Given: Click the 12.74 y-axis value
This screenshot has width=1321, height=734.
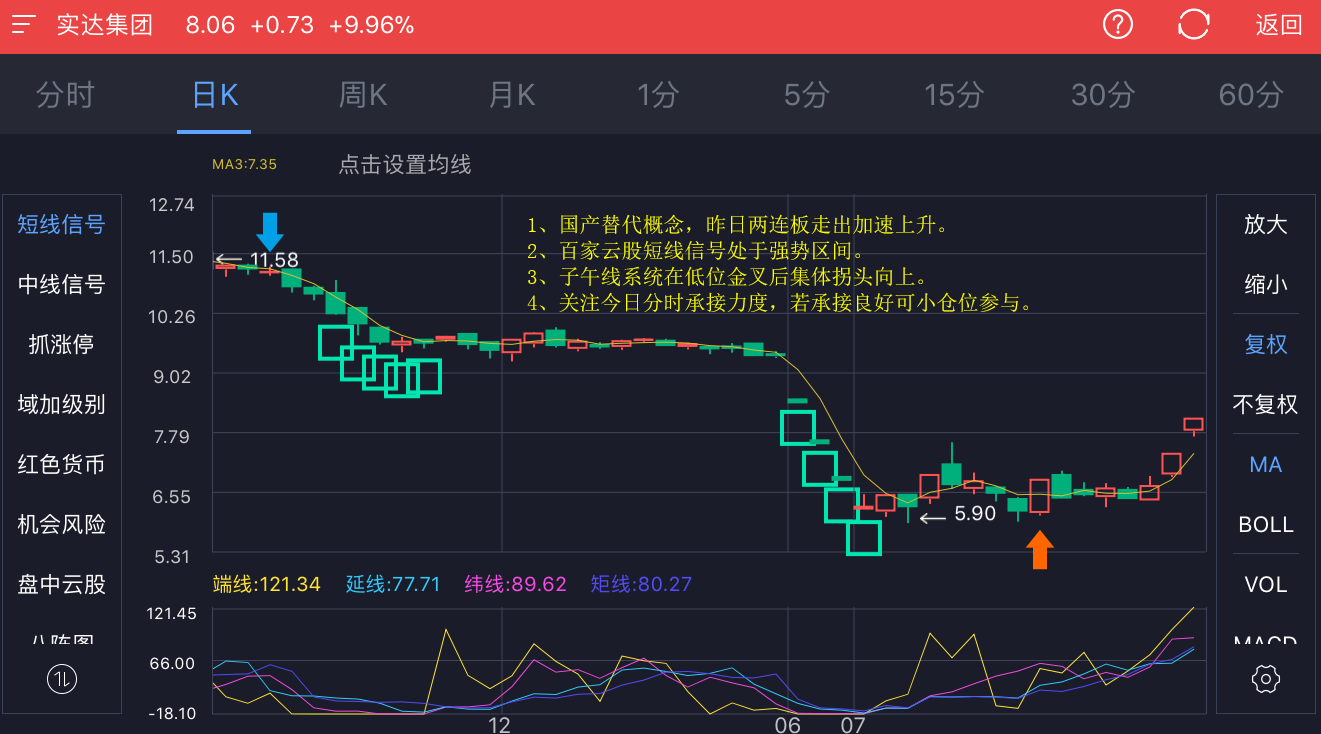Looking at the screenshot, I should [171, 205].
